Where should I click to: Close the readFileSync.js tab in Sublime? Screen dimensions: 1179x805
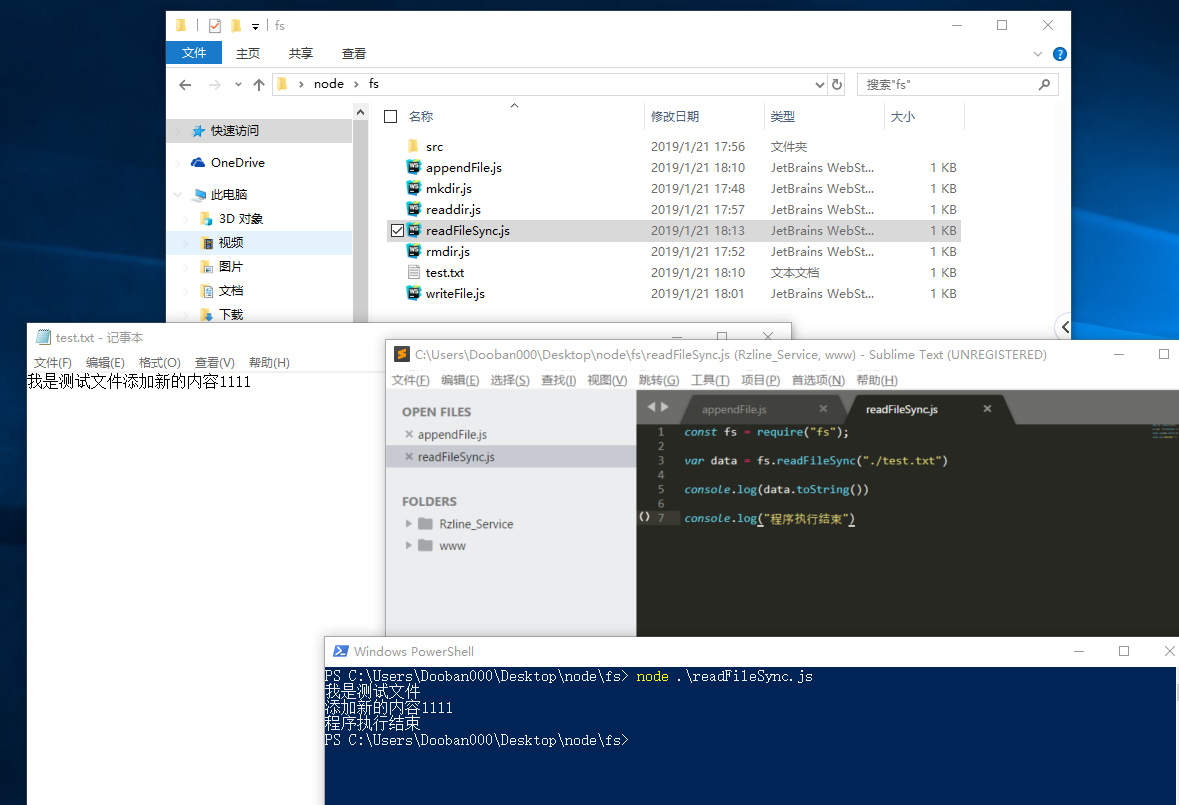(x=987, y=409)
